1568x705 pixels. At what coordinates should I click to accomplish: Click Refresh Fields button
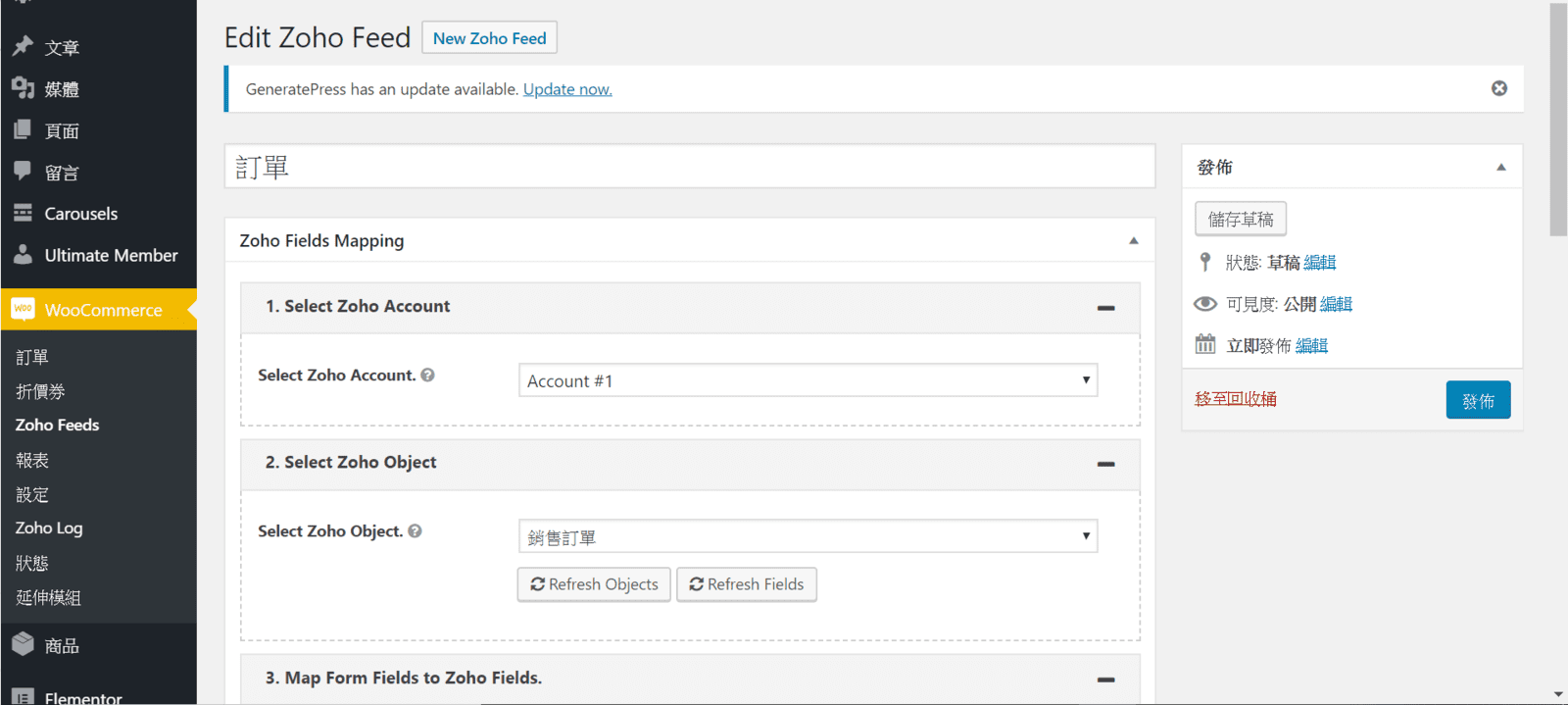pos(747,584)
